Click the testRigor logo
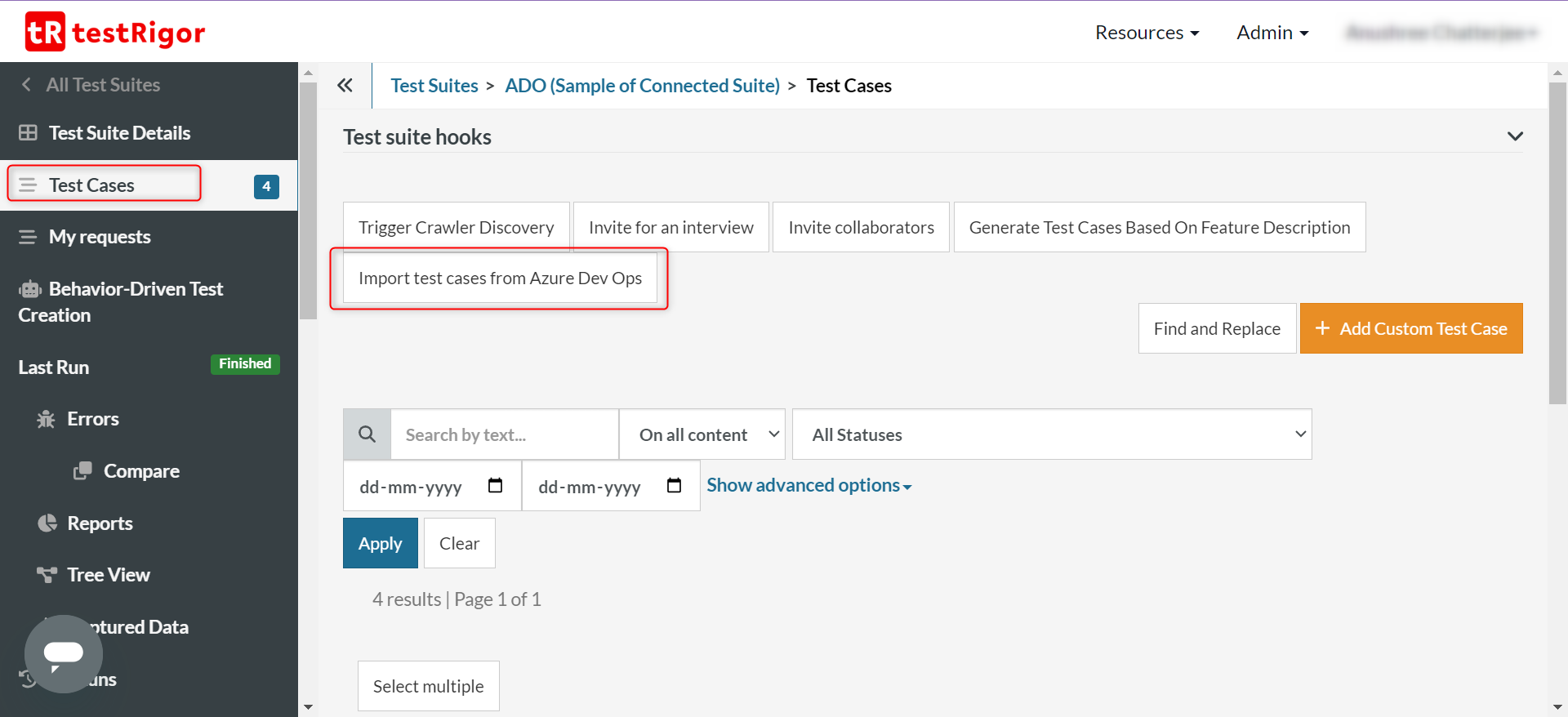Screen dimensions: 1568x717 pos(115,32)
